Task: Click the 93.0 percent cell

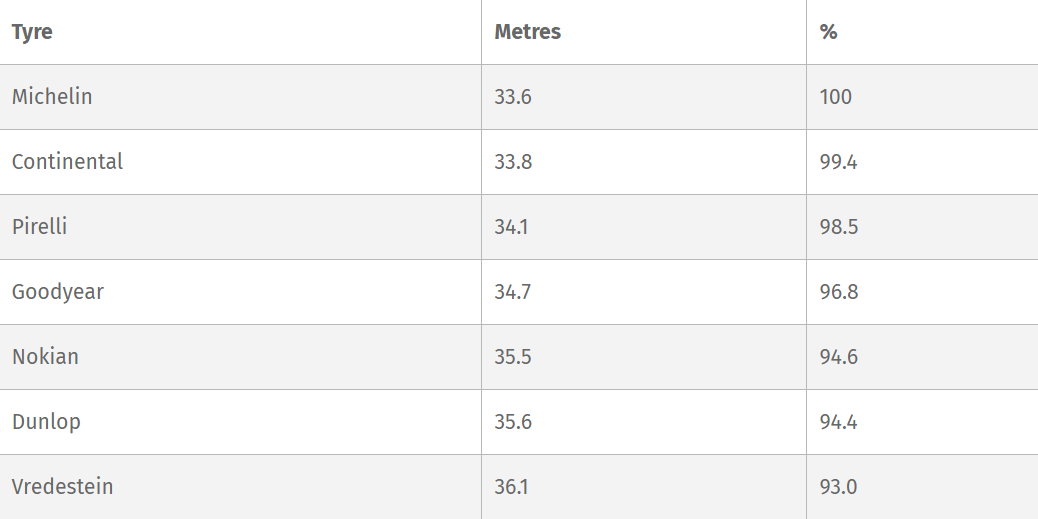Action: tap(838, 487)
